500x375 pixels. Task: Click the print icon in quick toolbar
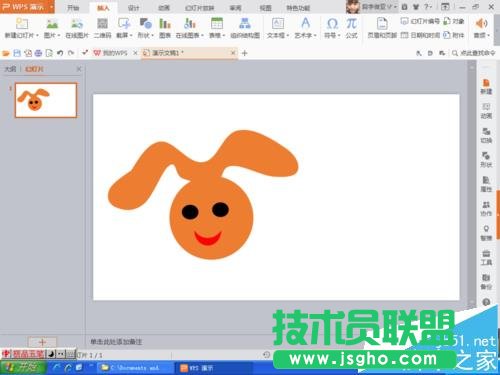pyautogui.click(x=38, y=53)
